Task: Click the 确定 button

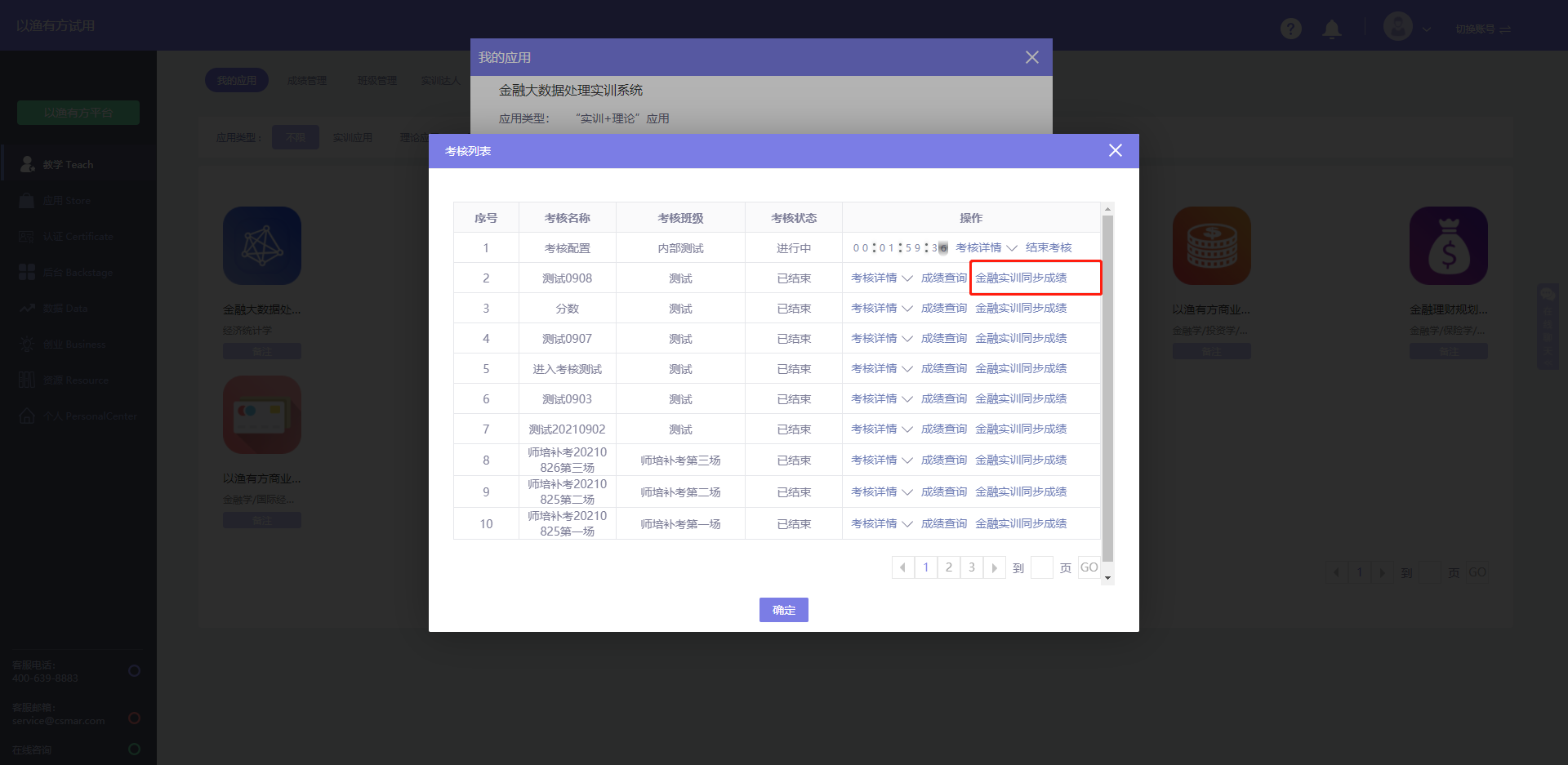Action: [783, 610]
